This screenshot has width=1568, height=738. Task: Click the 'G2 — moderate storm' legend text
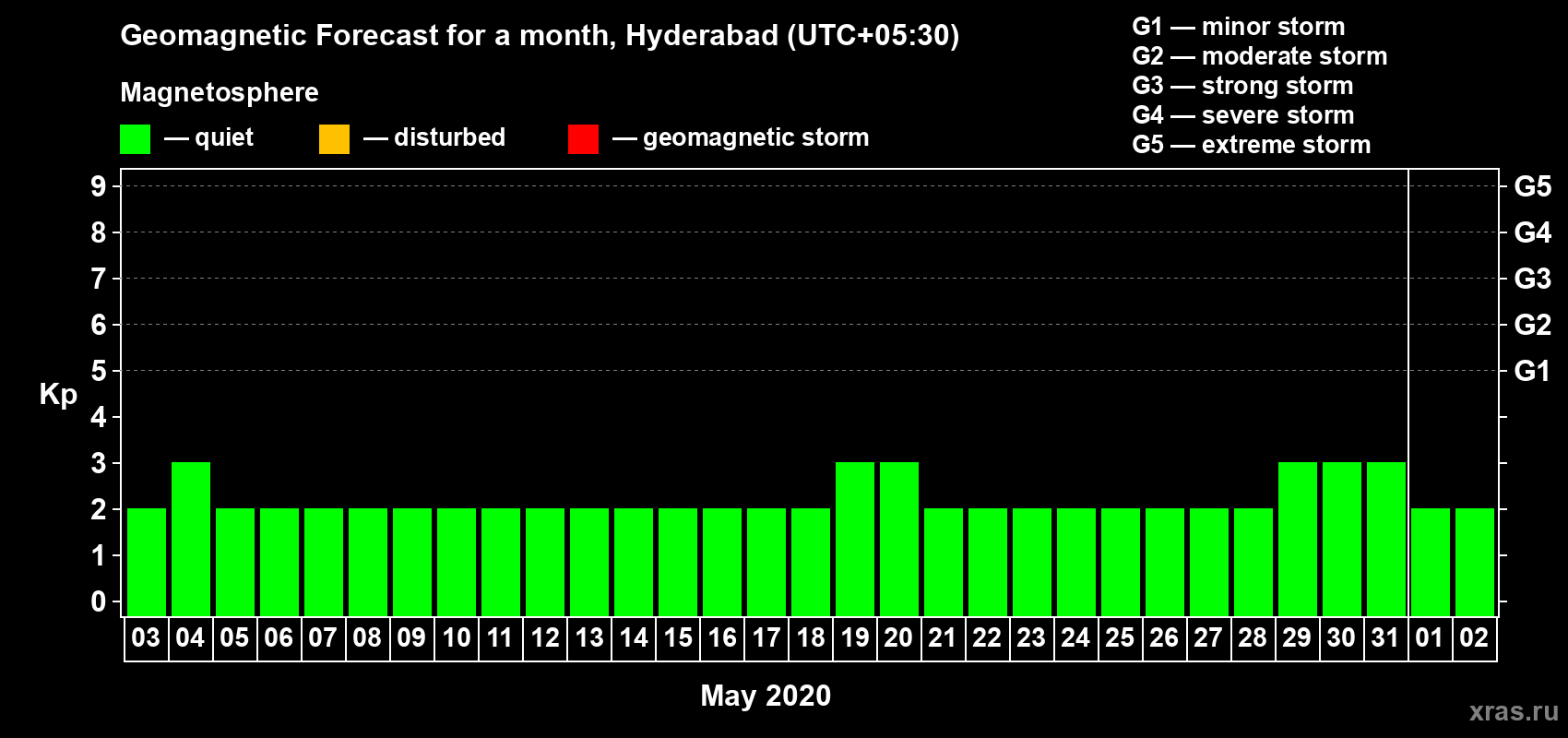pyautogui.click(x=1260, y=56)
